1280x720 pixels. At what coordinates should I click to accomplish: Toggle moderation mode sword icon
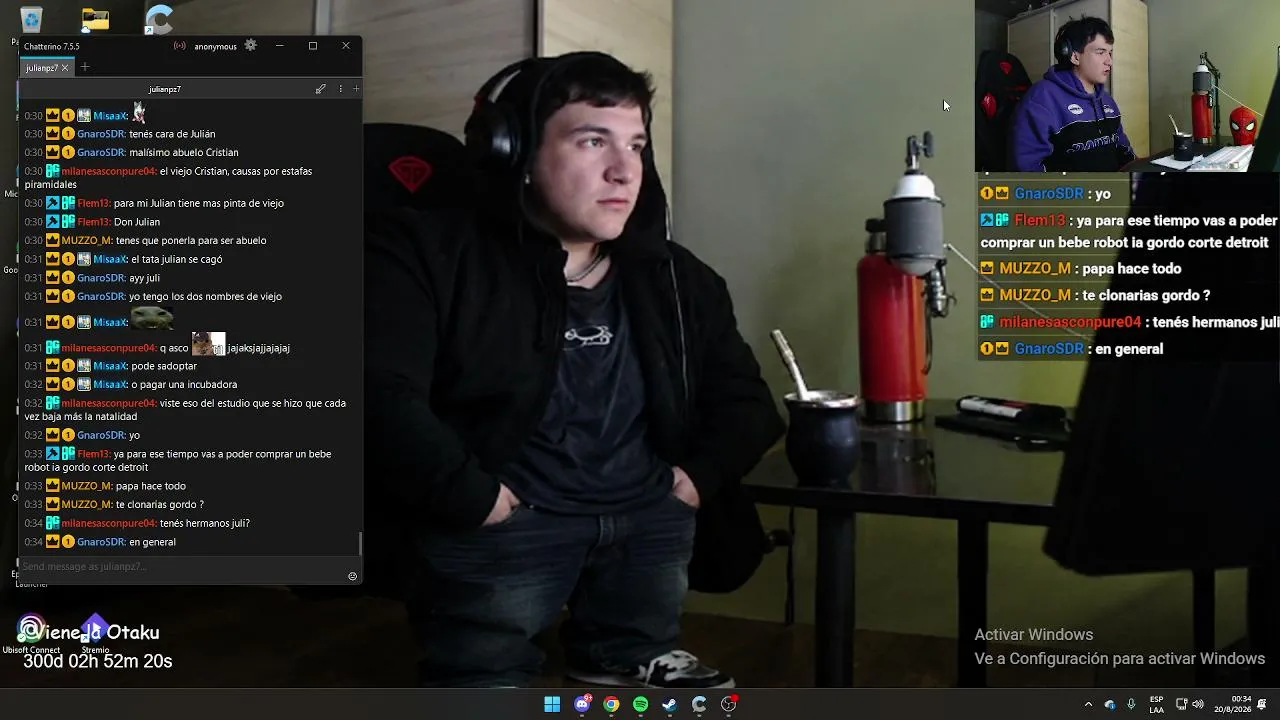coord(320,89)
